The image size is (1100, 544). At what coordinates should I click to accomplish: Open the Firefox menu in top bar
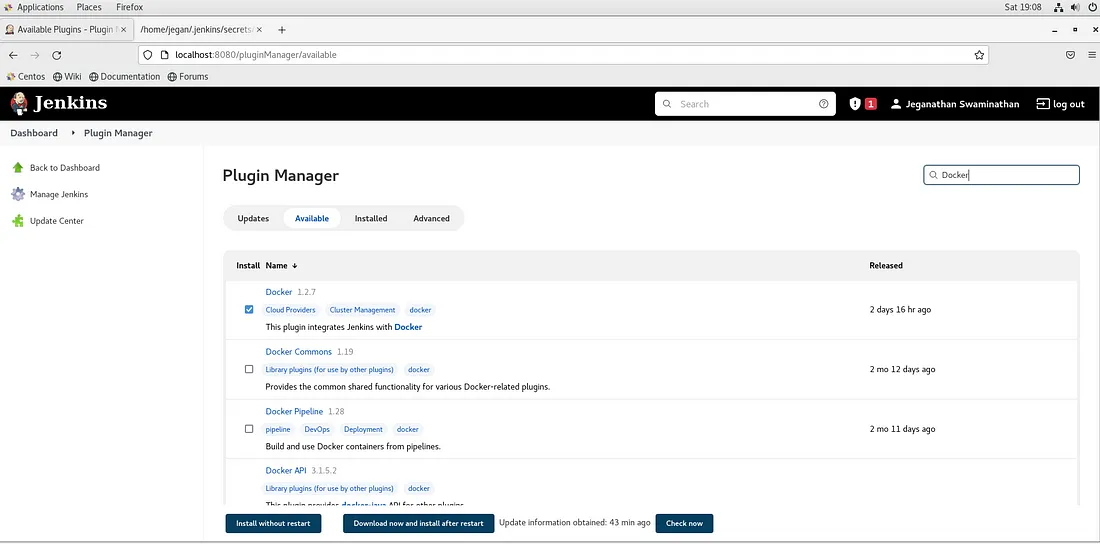pos(130,7)
